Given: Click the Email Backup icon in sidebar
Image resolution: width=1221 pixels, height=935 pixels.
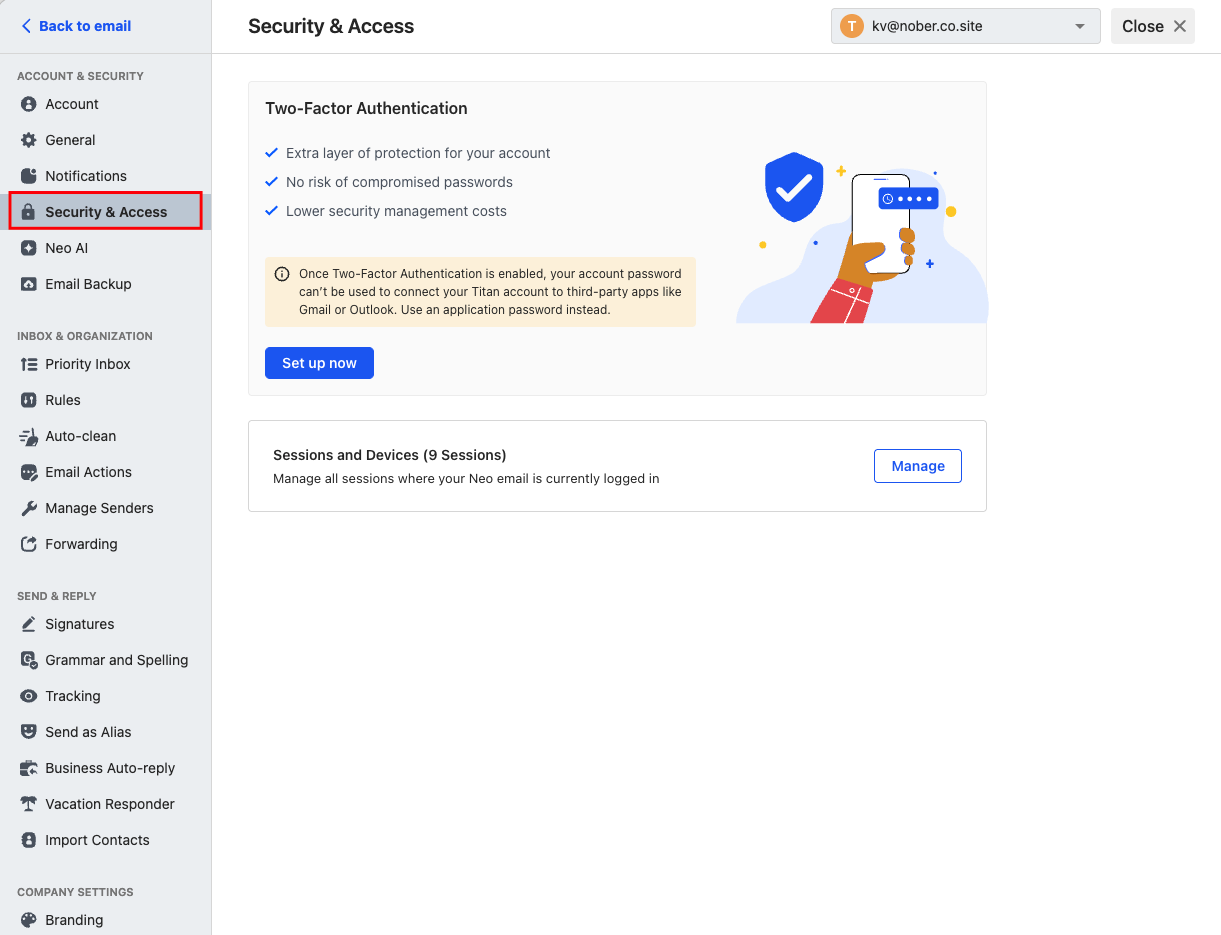Looking at the screenshot, I should click(x=29, y=284).
